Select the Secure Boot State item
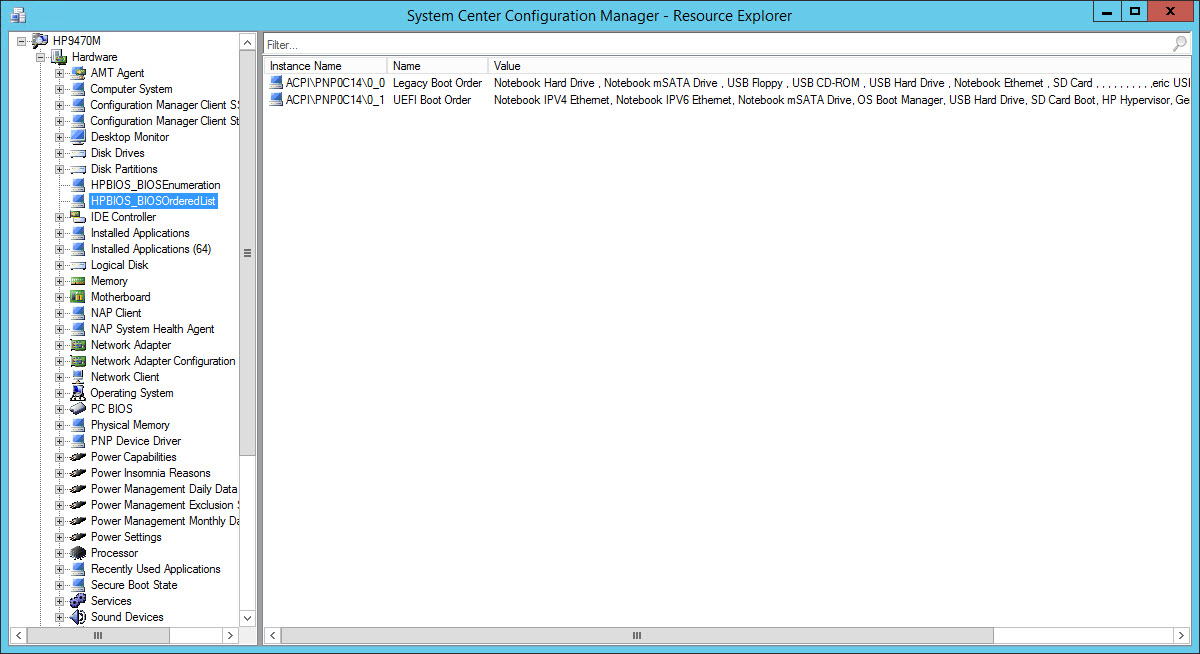Screen dimensions: 1200x654 pyautogui.click(x=134, y=585)
